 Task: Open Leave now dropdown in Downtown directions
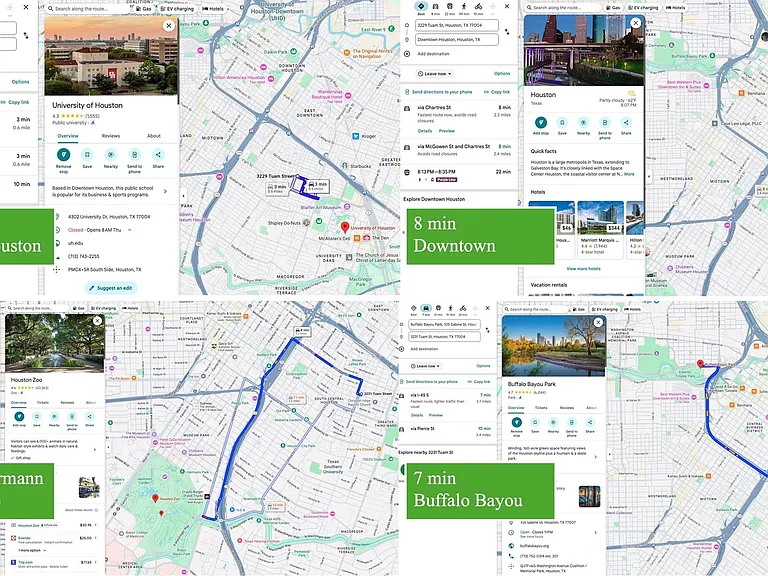coord(434,73)
